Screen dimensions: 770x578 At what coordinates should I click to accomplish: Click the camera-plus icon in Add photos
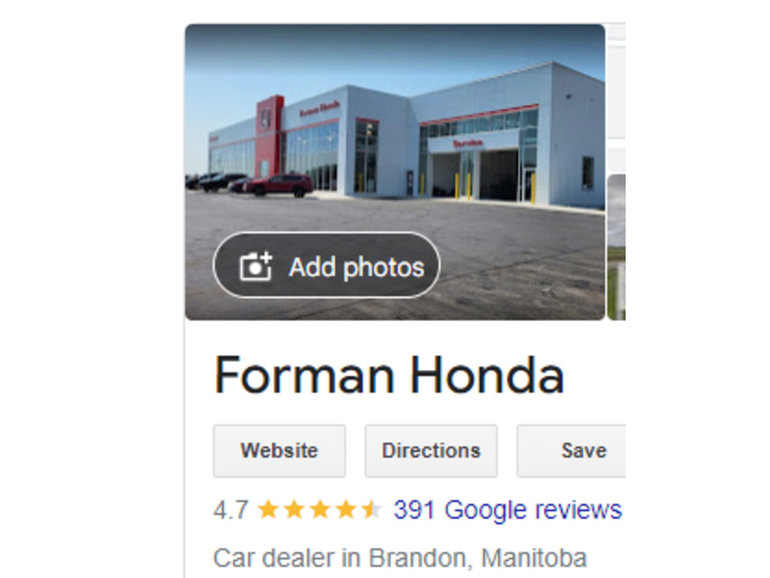(x=256, y=267)
